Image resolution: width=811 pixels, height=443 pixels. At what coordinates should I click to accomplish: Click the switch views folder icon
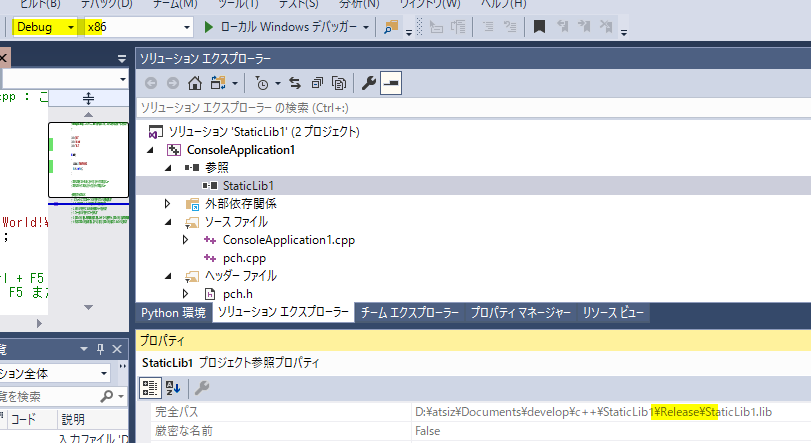click(x=218, y=83)
